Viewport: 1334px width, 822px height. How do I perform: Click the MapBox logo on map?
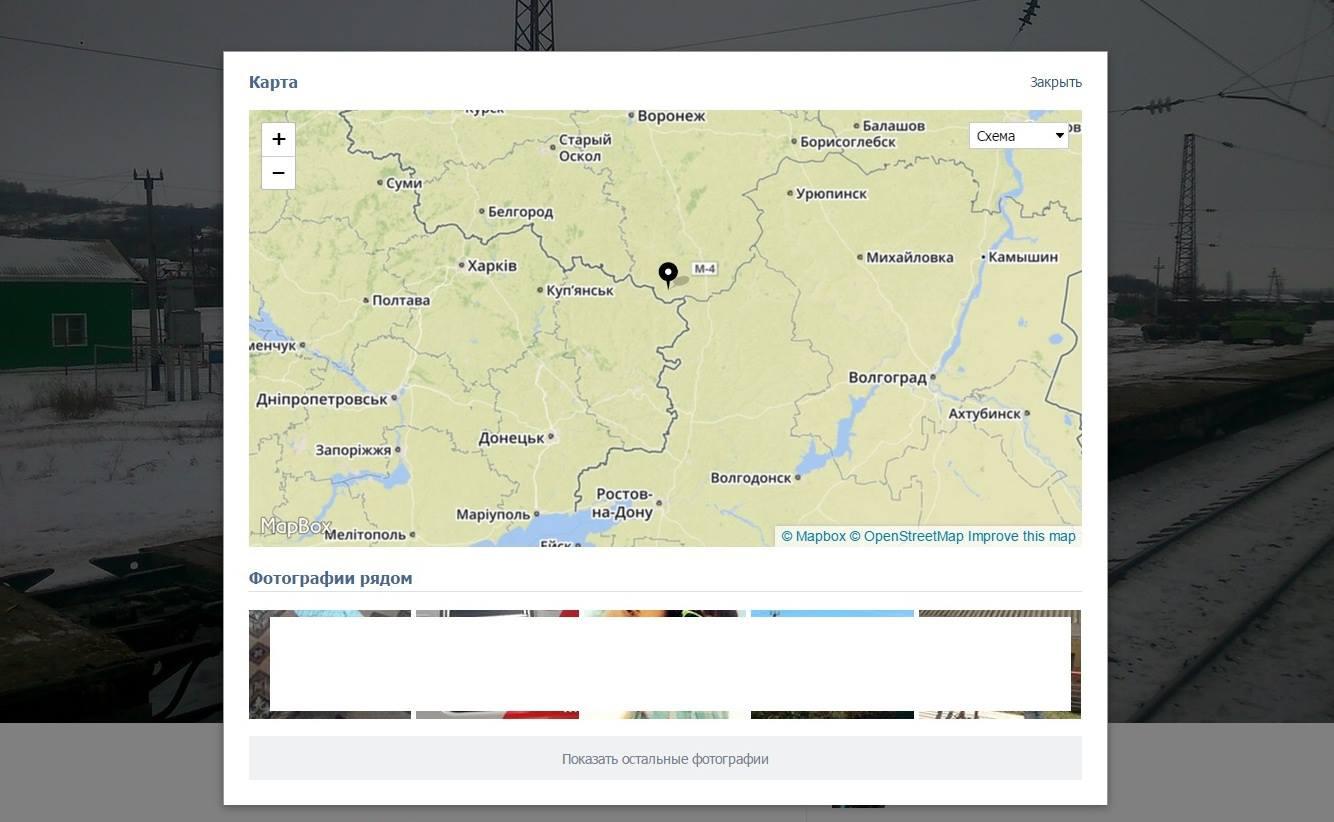point(295,526)
